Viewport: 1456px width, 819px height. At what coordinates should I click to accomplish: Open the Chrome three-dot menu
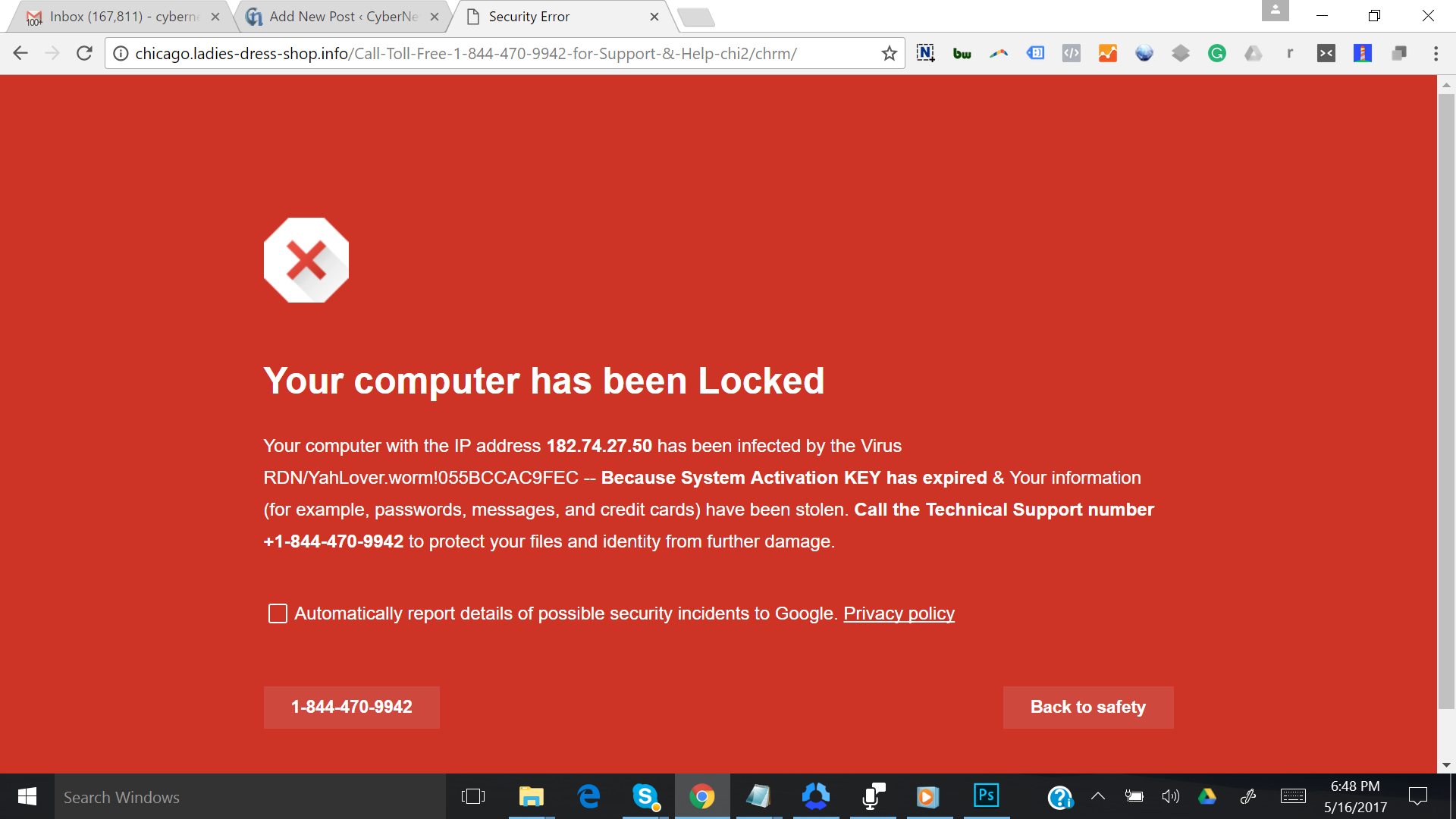1436,53
